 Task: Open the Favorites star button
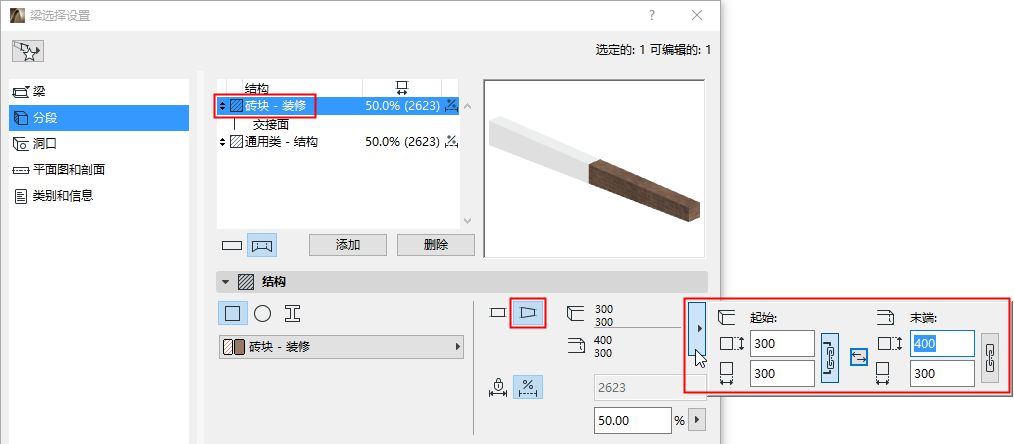click(28, 50)
